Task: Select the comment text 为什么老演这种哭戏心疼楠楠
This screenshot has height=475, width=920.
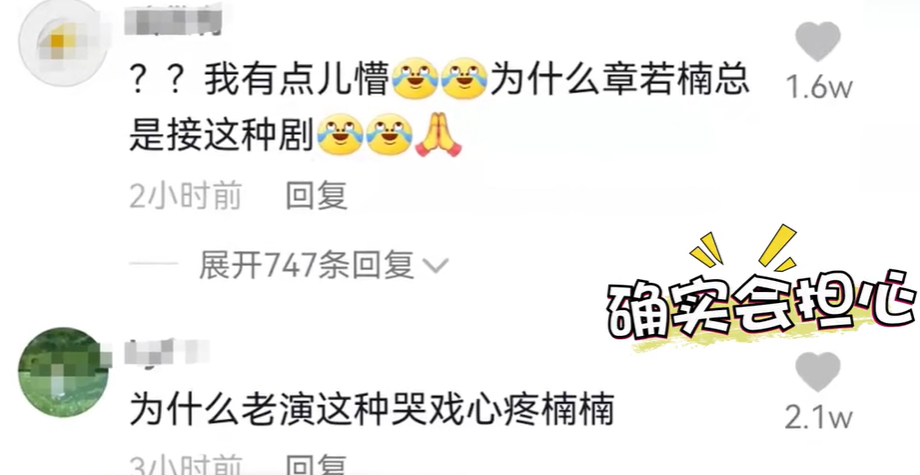Action: point(372,409)
